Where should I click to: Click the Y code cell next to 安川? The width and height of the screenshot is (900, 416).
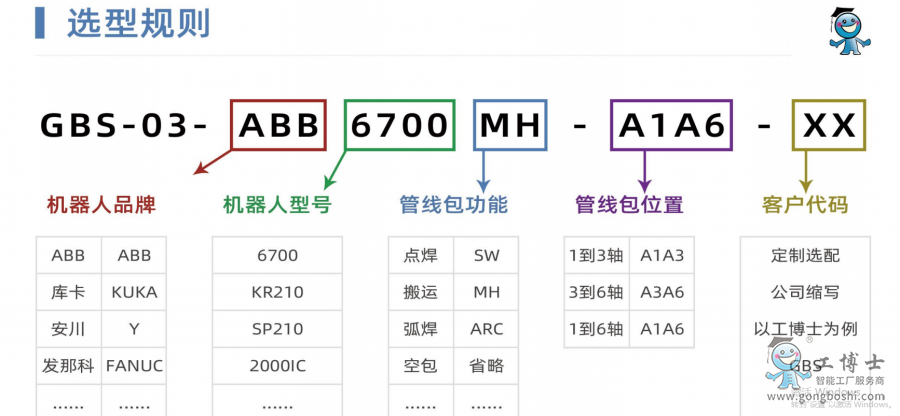point(134,329)
